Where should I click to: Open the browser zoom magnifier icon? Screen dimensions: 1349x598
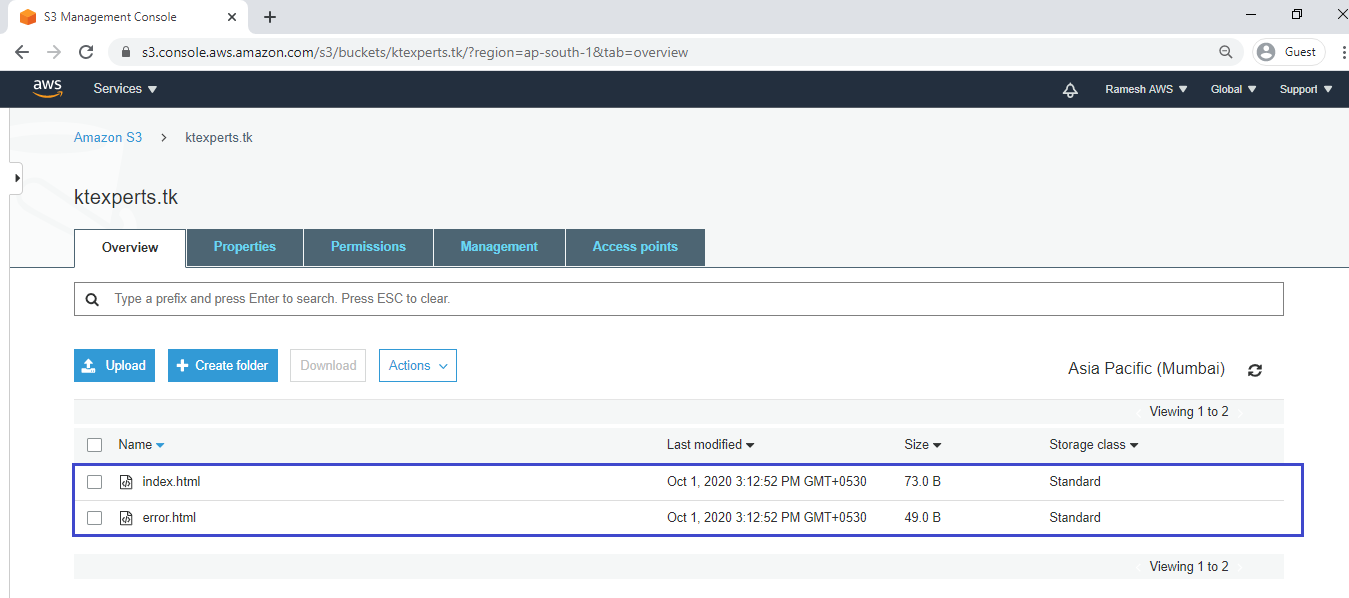(x=1225, y=52)
